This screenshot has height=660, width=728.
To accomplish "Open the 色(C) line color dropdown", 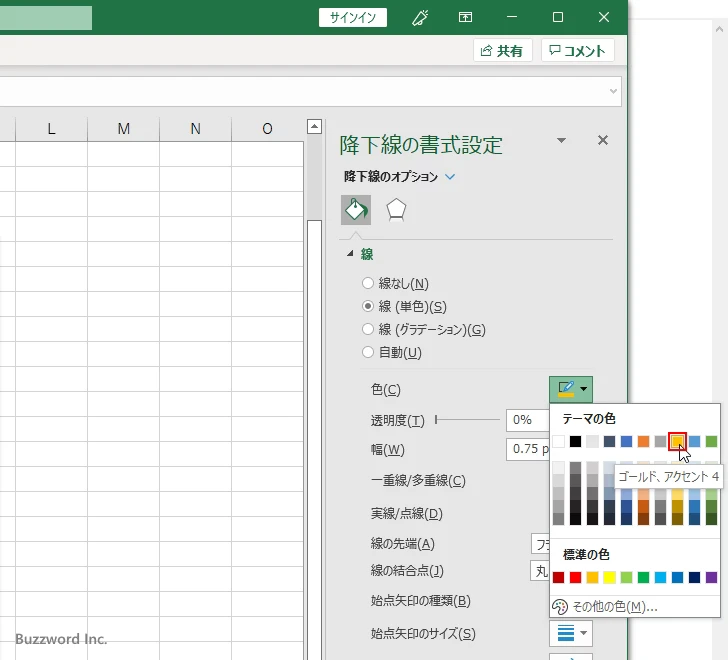I will point(571,389).
